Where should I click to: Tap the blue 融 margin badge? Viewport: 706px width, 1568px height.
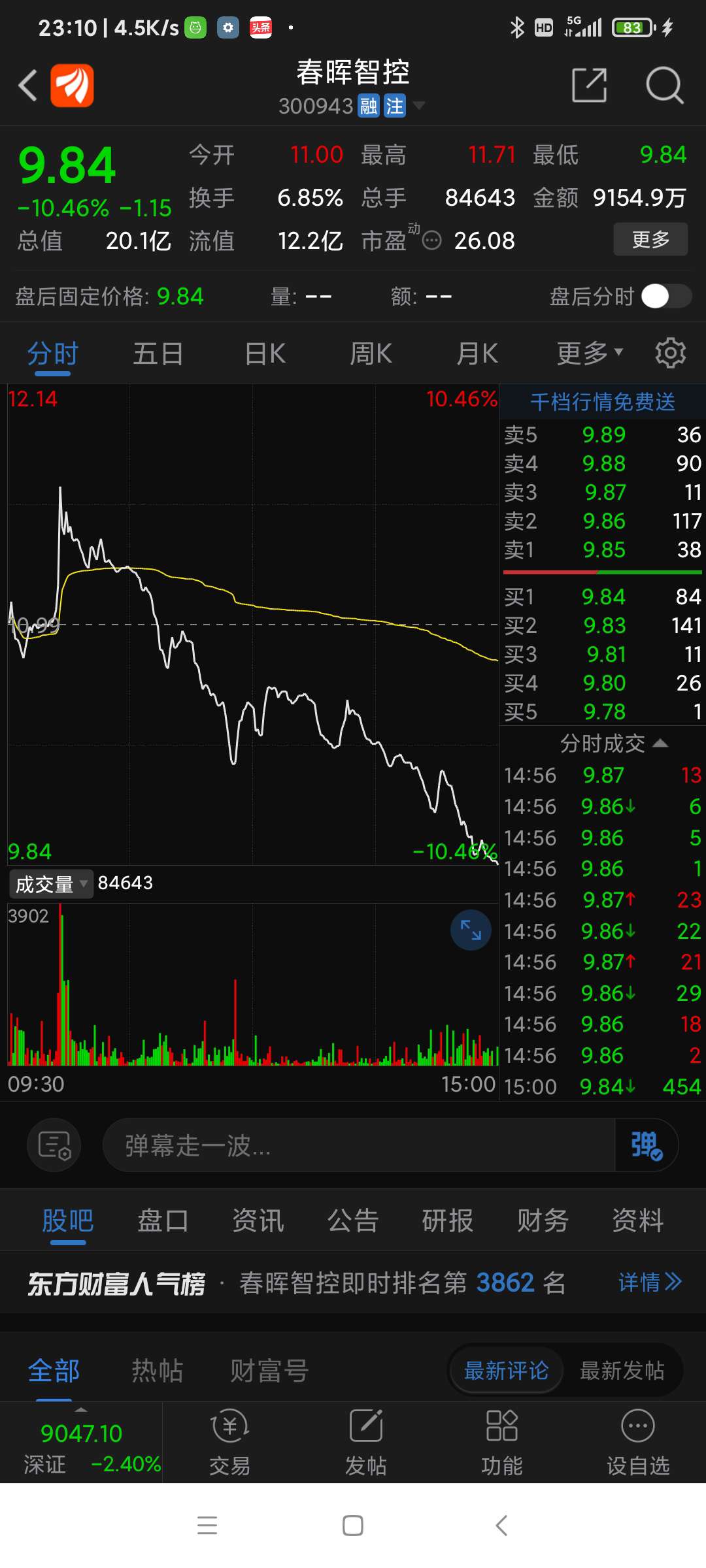(369, 106)
